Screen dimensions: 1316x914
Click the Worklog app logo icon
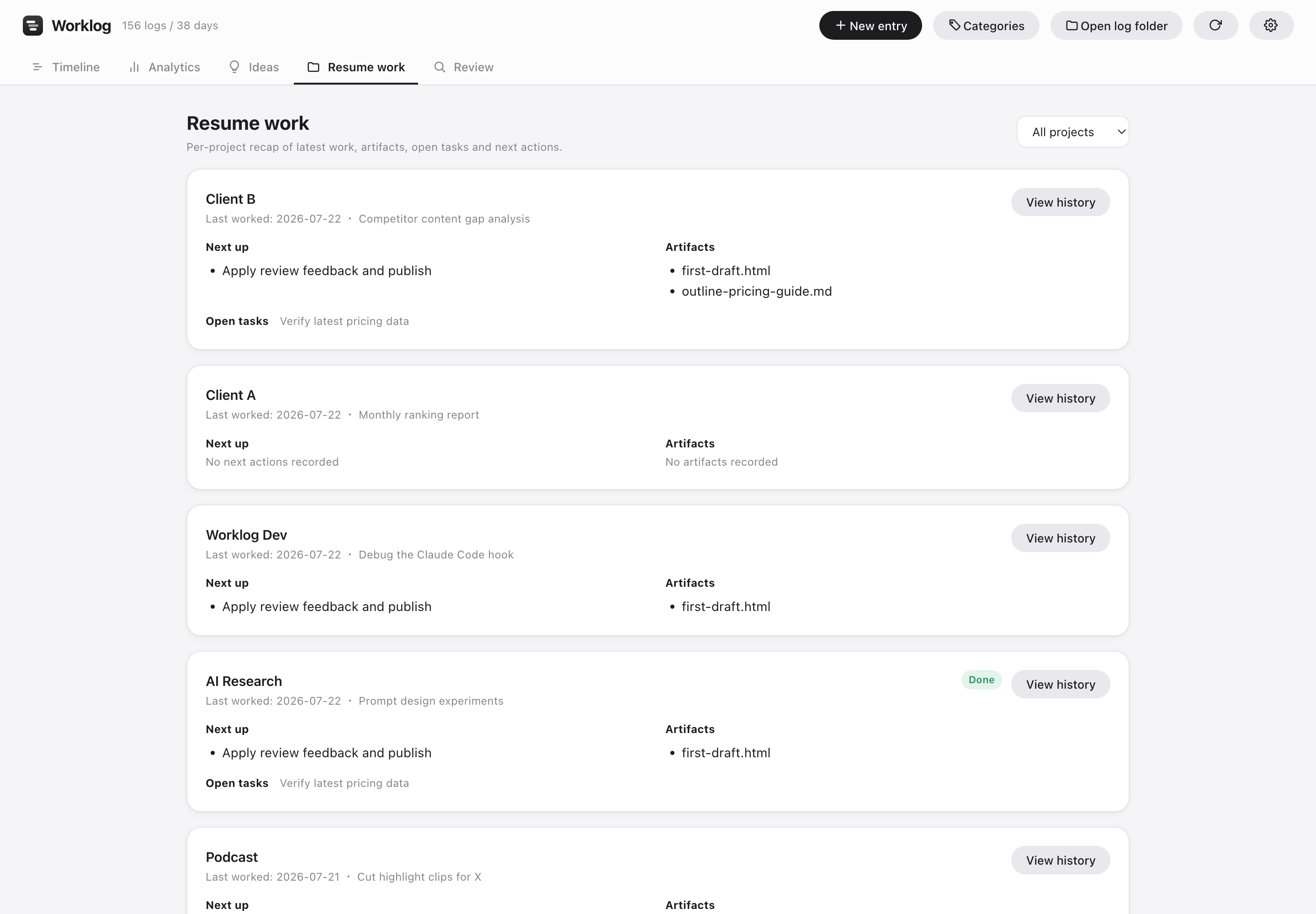(x=32, y=25)
